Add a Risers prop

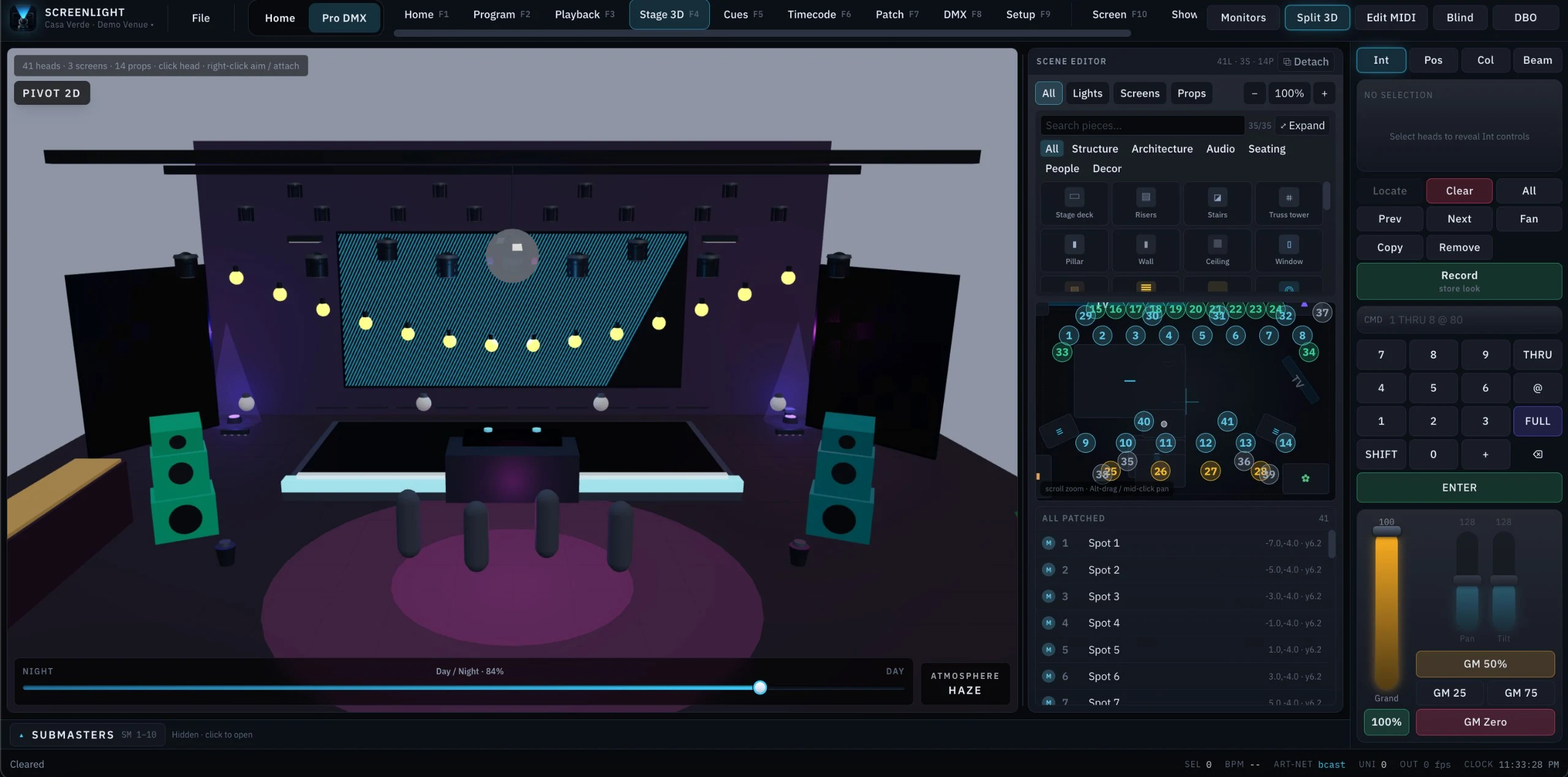point(1145,203)
